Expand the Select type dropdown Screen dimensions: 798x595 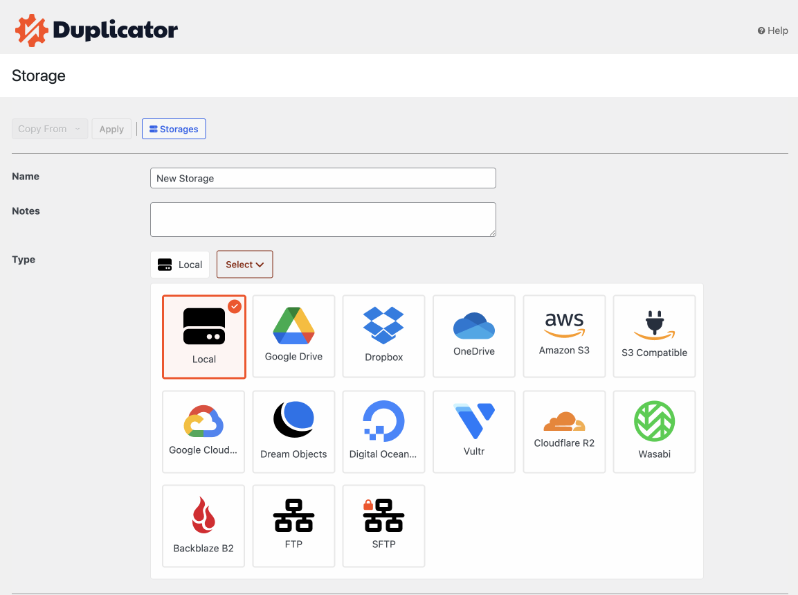coord(245,264)
